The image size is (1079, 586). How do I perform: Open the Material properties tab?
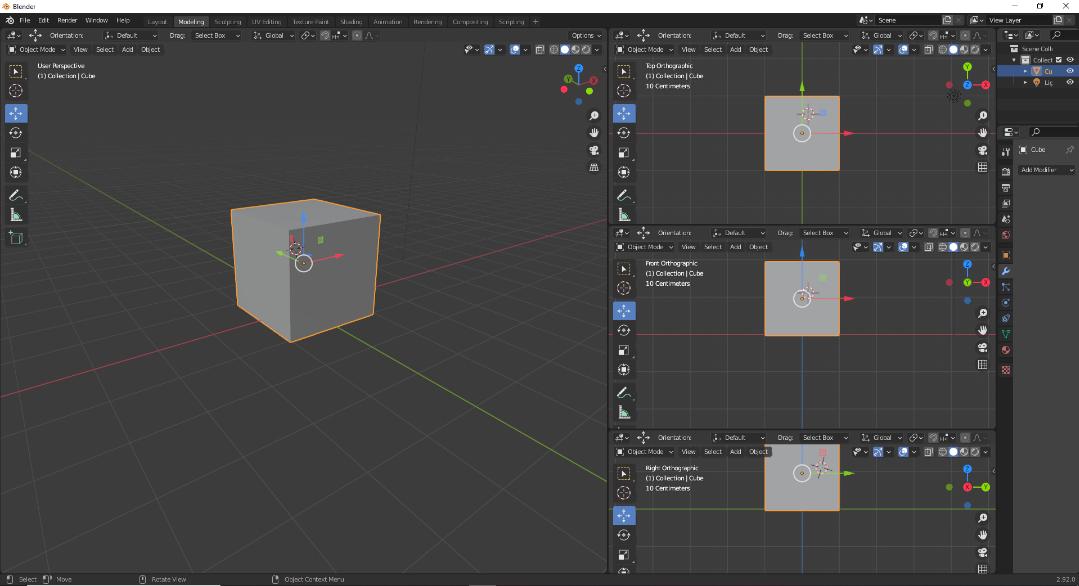click(x=1006, y=350)
